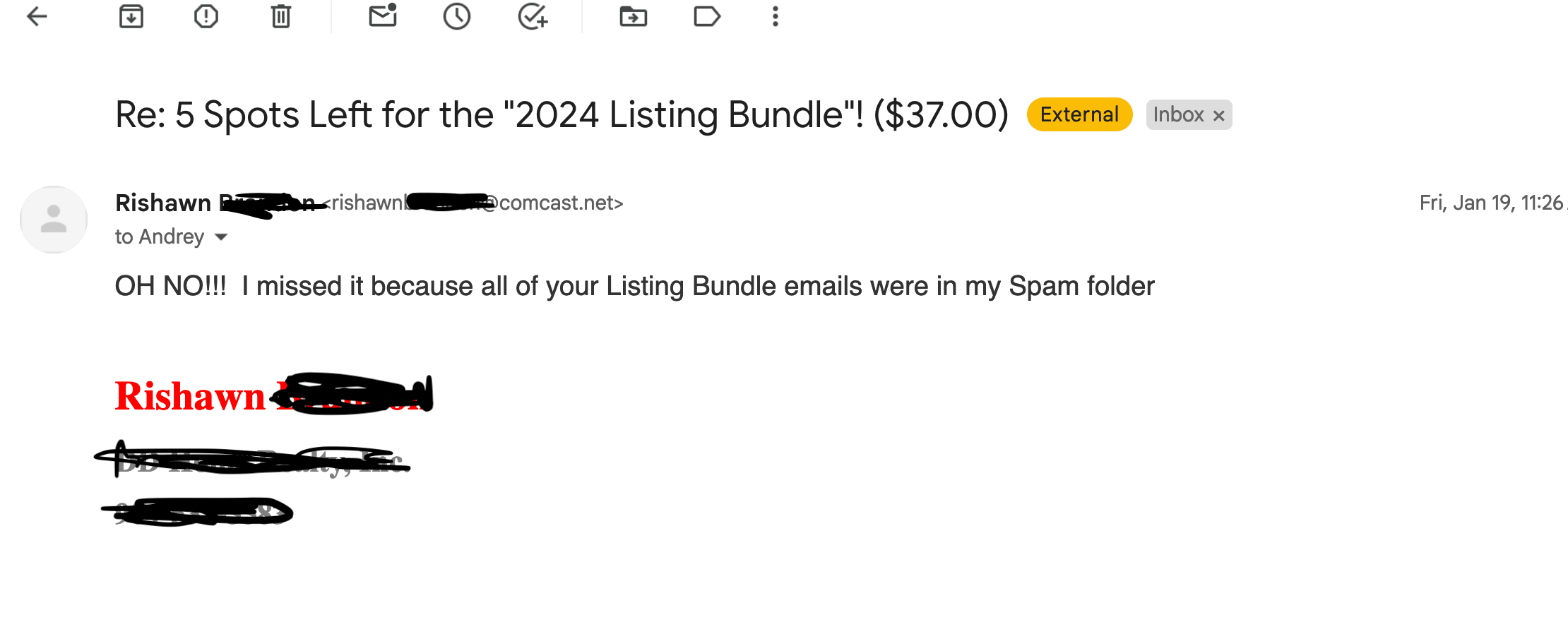
Task: Snooze this email using clock icon
Action: [457, 16]
